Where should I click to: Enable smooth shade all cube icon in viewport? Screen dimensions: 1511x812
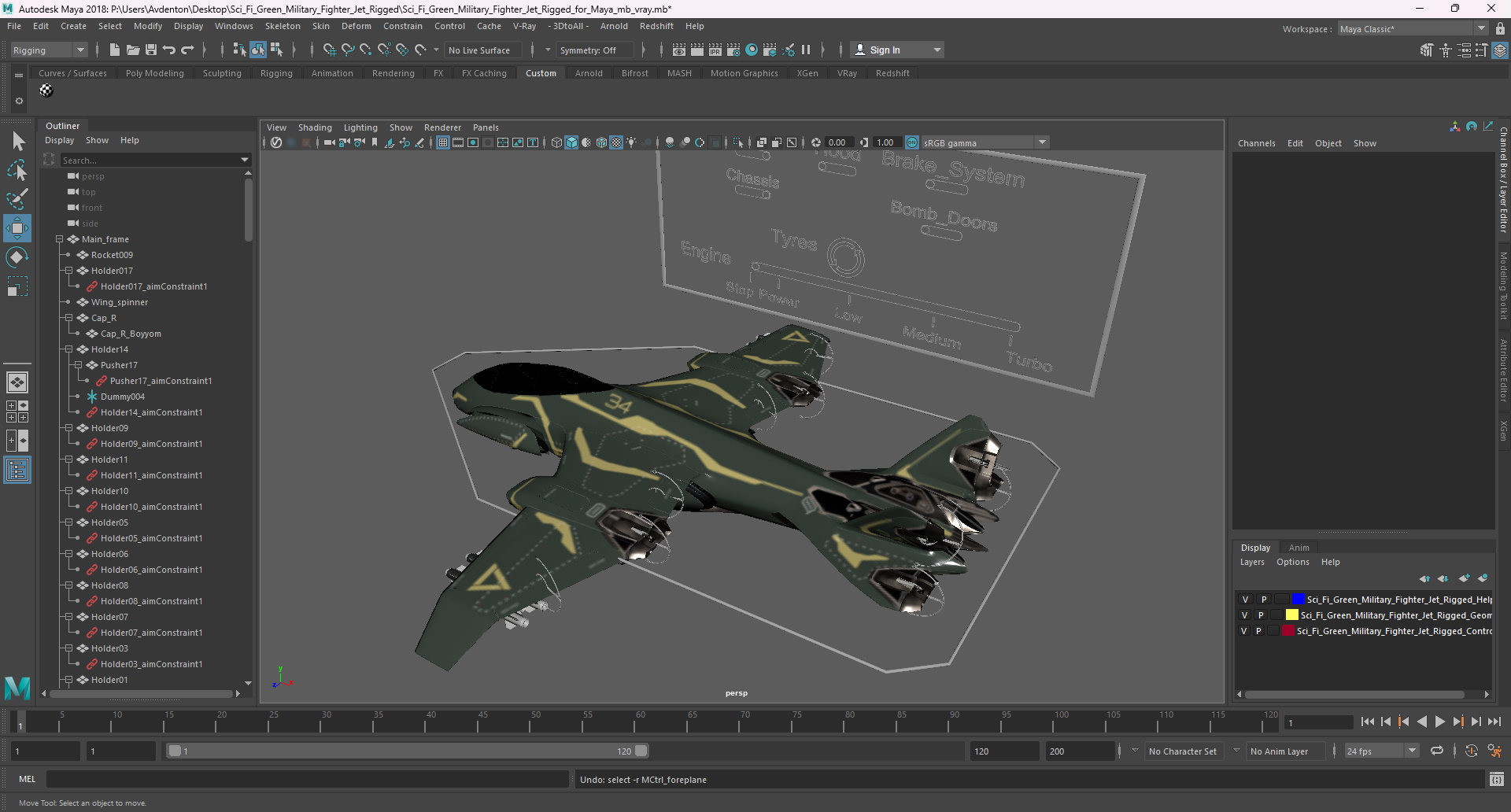pyautogui.click(x=571, y=142)
